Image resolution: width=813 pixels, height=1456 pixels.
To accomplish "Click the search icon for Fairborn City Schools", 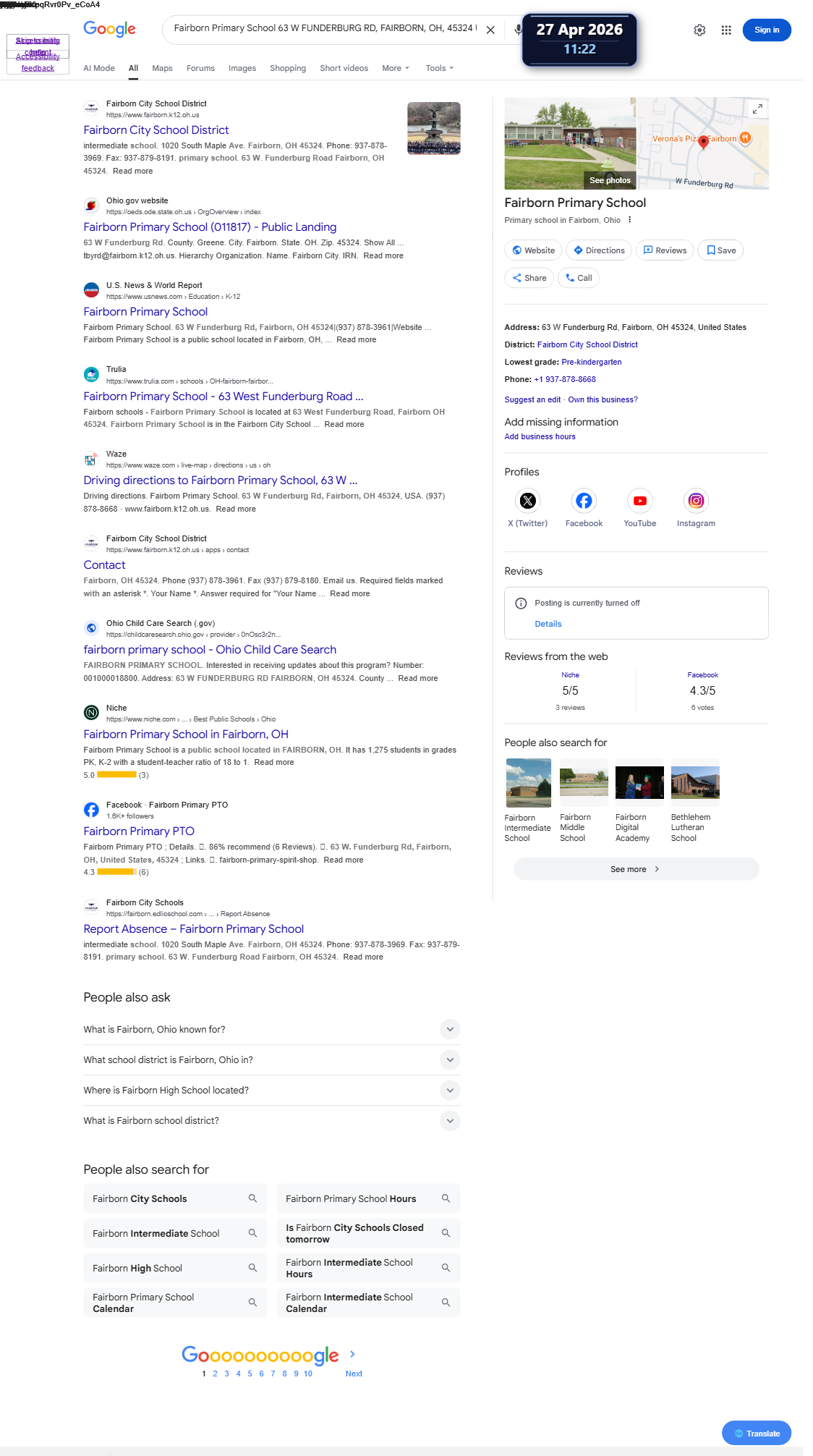I will [252, 1198].
